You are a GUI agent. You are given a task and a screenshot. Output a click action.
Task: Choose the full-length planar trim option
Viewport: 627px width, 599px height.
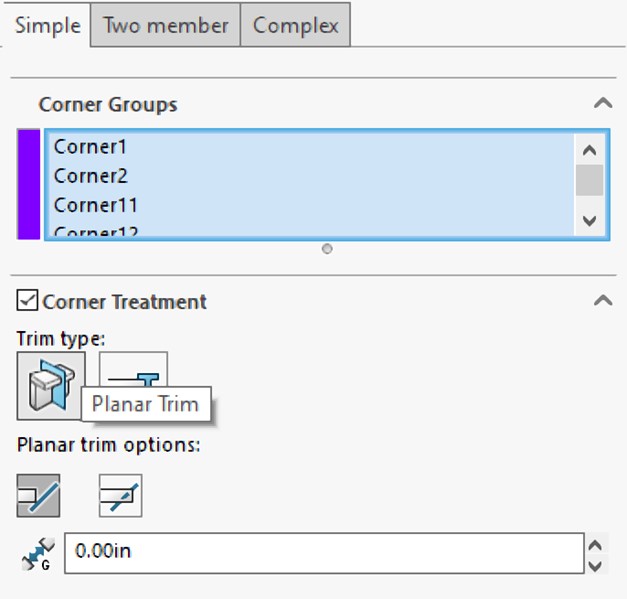[x=38, y=495]
